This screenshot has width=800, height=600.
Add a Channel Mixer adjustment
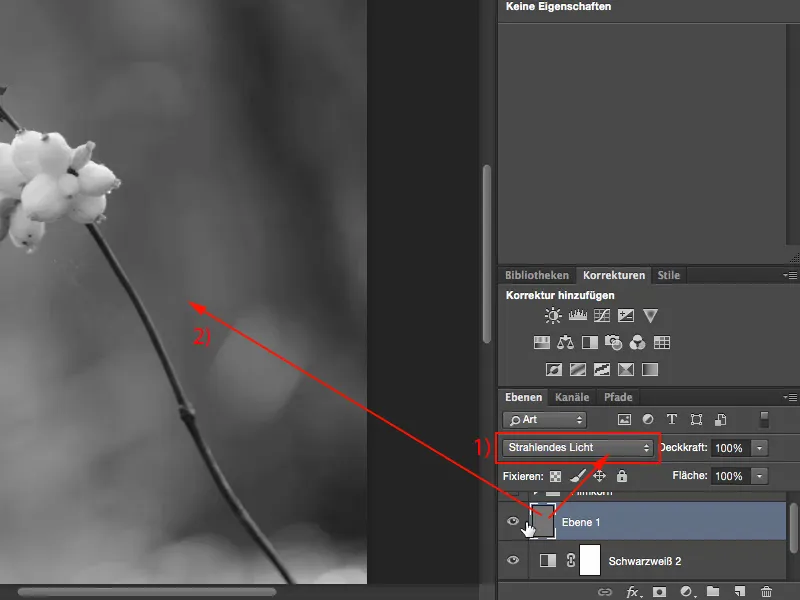[x=637, y=342]
